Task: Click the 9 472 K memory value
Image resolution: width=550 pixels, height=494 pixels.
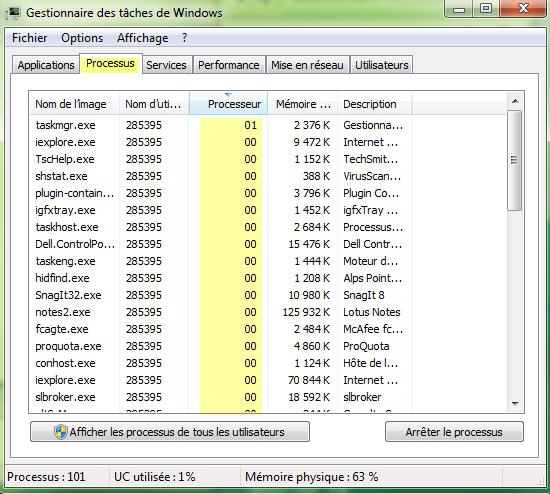Action: [x=312, y=142]
